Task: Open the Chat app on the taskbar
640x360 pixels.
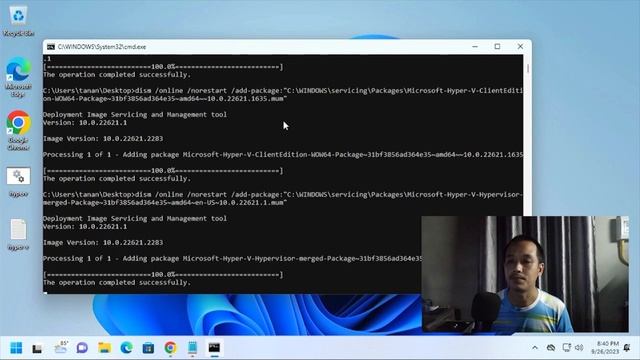Action: (82, 348)
